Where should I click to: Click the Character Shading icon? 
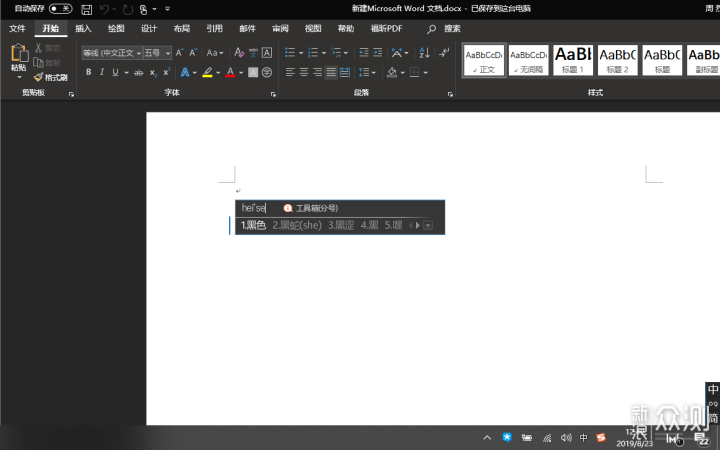pos(253,72)
